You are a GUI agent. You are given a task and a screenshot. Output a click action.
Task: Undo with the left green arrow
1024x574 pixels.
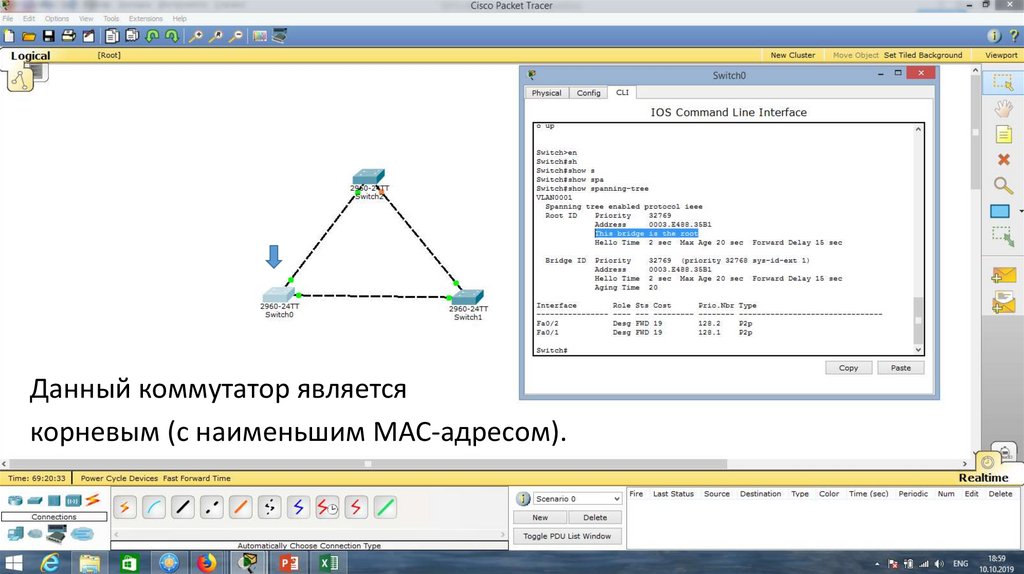tap(152, 36)
